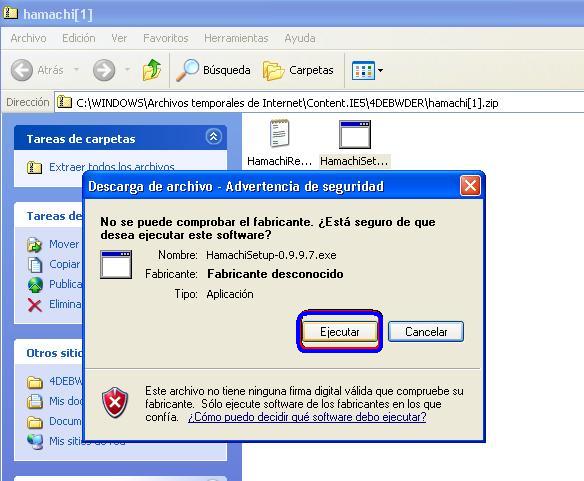
Task: Collapse the Tareas de carpetas panel
Action: tap(214, 137)
